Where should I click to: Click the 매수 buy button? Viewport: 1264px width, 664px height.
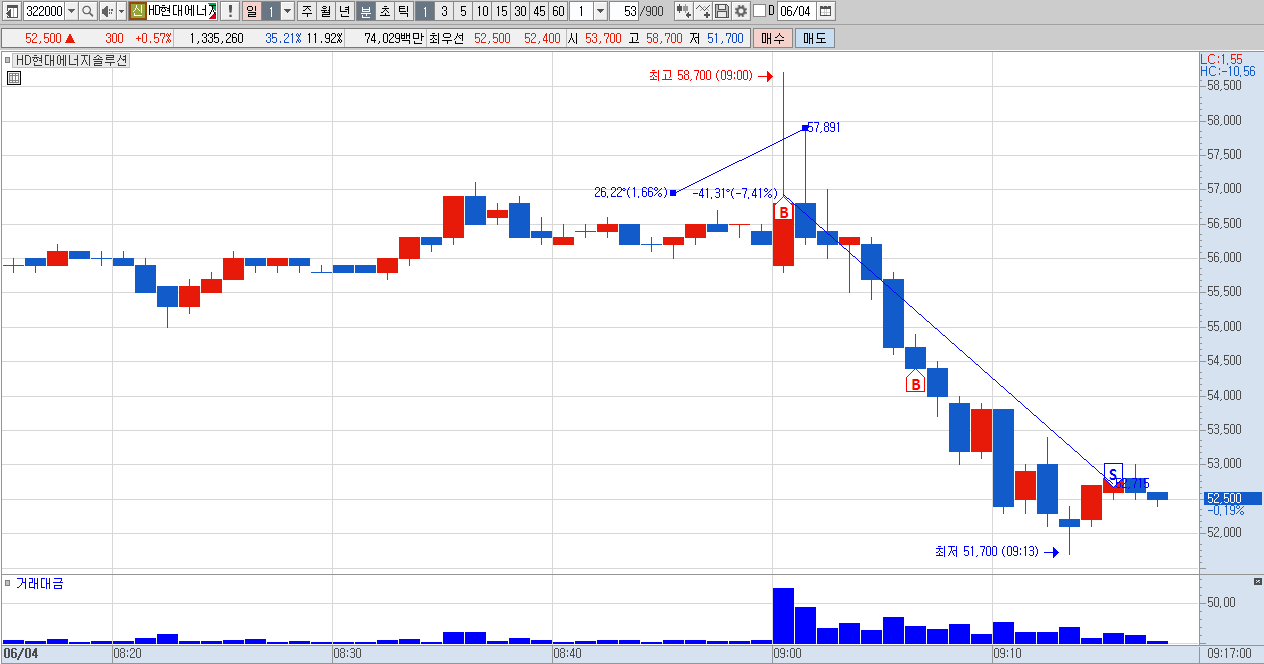pyautogui.click(x=773, y=38)
